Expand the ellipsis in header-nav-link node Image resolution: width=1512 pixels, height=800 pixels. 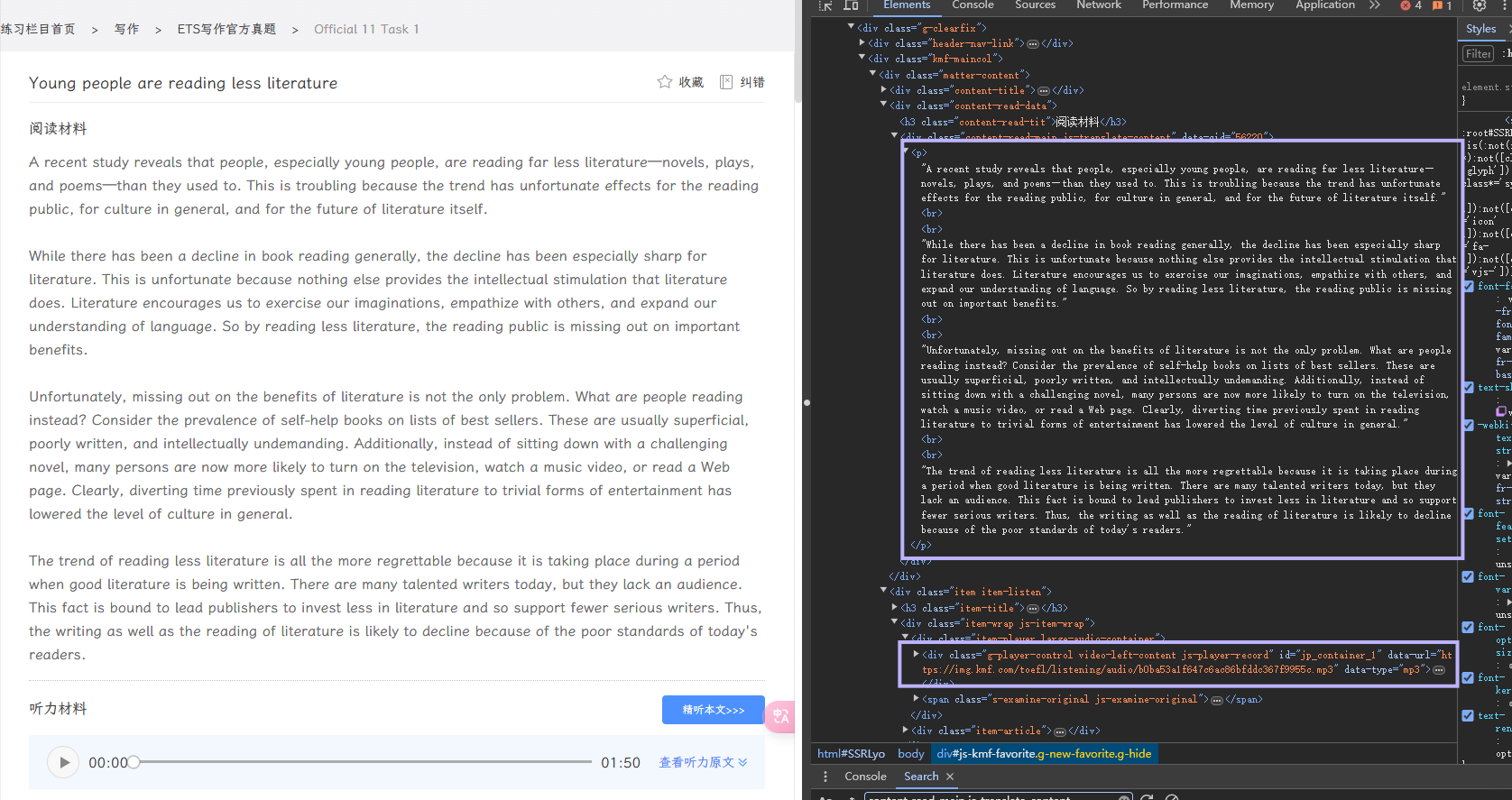[x=1033, y=43]
